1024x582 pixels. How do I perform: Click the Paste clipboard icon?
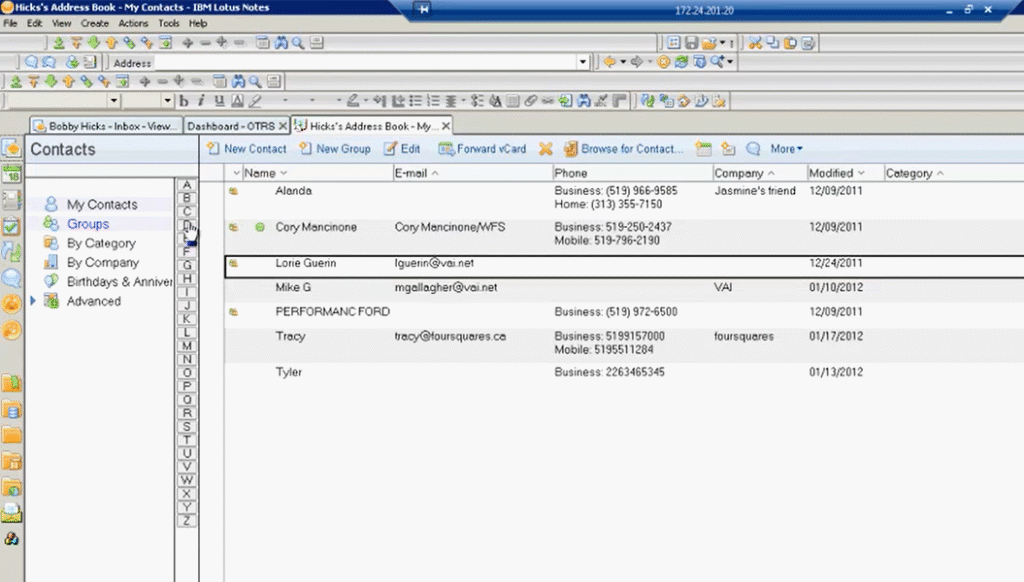coord(790,43)
